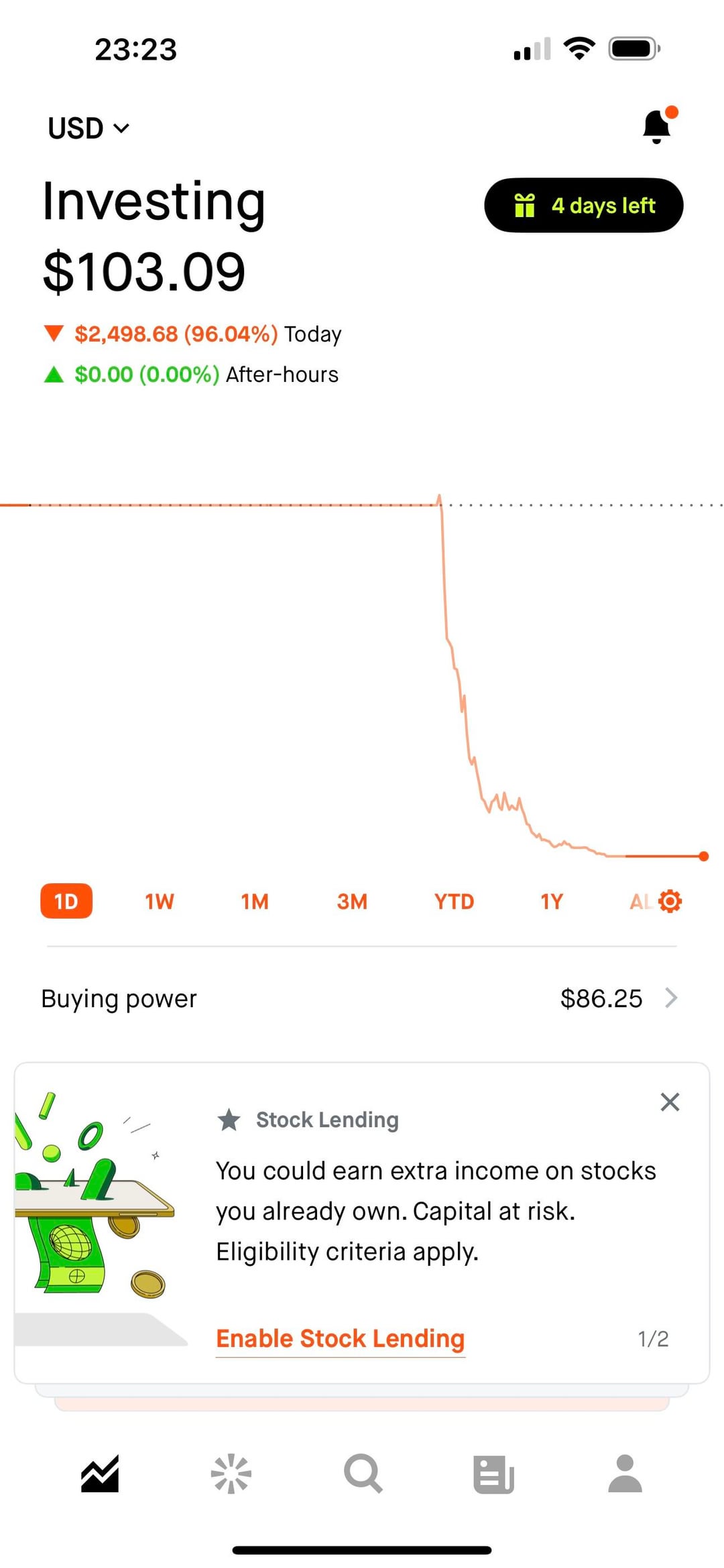Select the YTD chart range

click(x=454, y=901)
